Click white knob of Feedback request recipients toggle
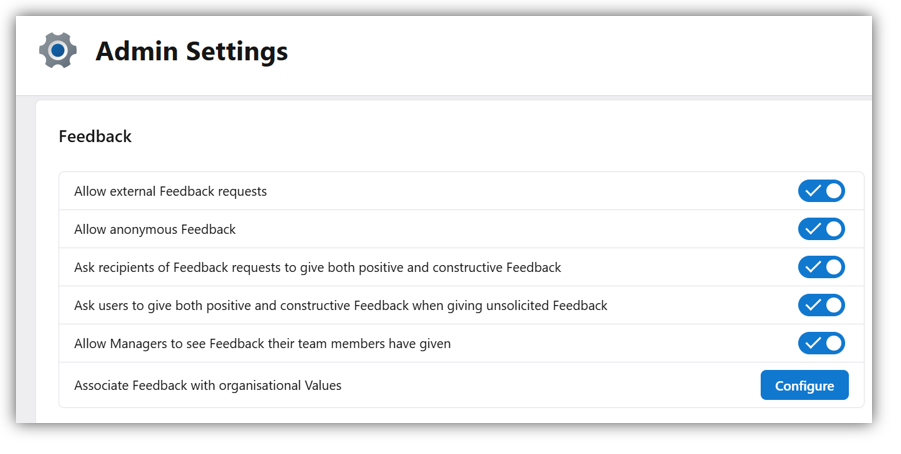Screen dimensions: 901x454 [x=833, y=267]
